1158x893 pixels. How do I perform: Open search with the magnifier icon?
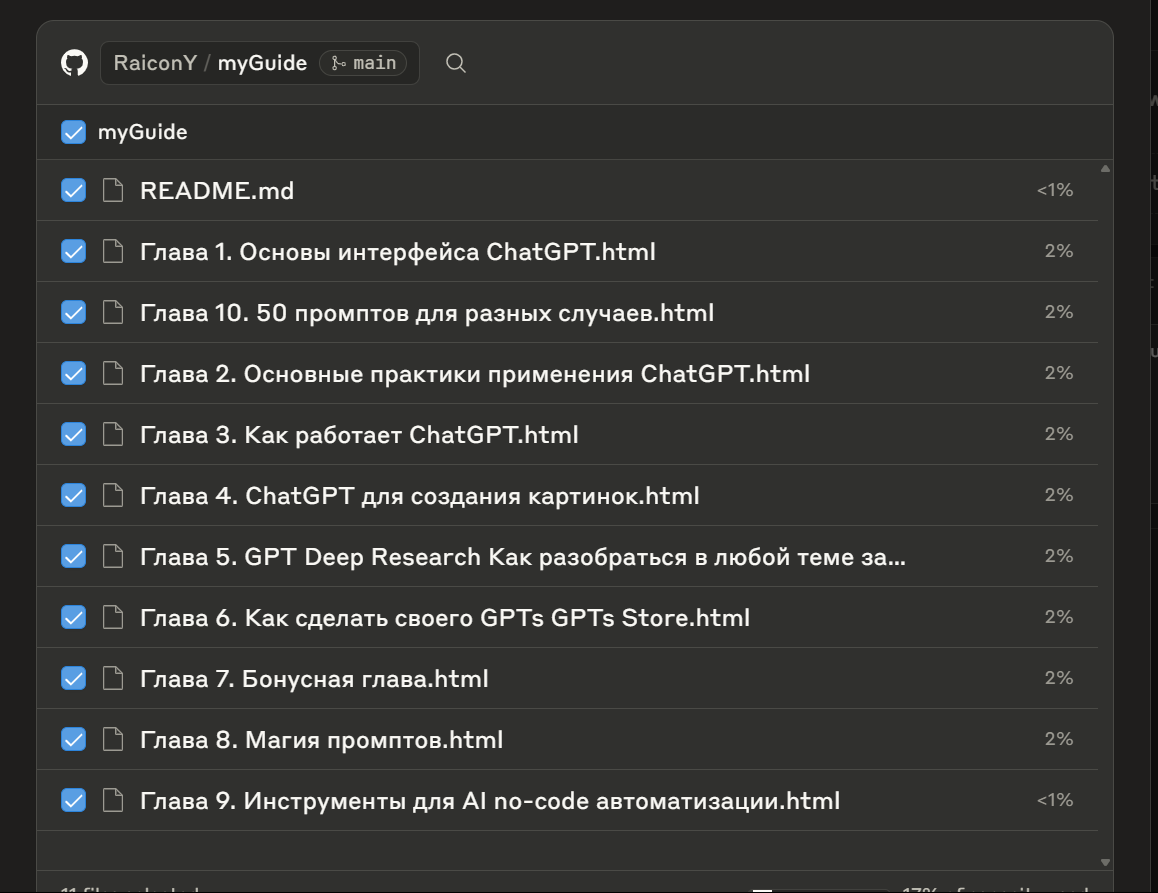[x=456, y=63]
